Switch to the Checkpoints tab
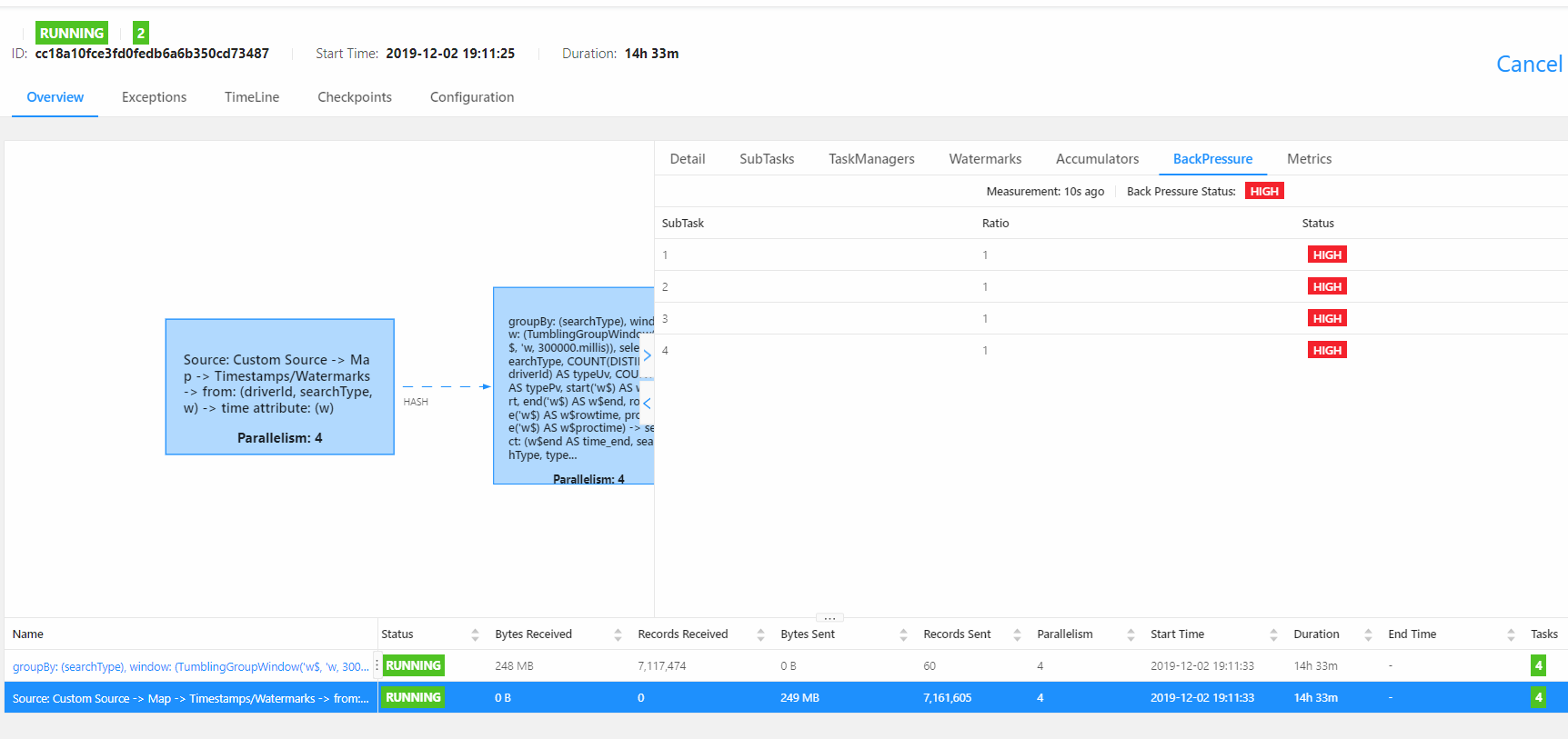The height and width of the screenshot is (739, 1568). [354, 97]
